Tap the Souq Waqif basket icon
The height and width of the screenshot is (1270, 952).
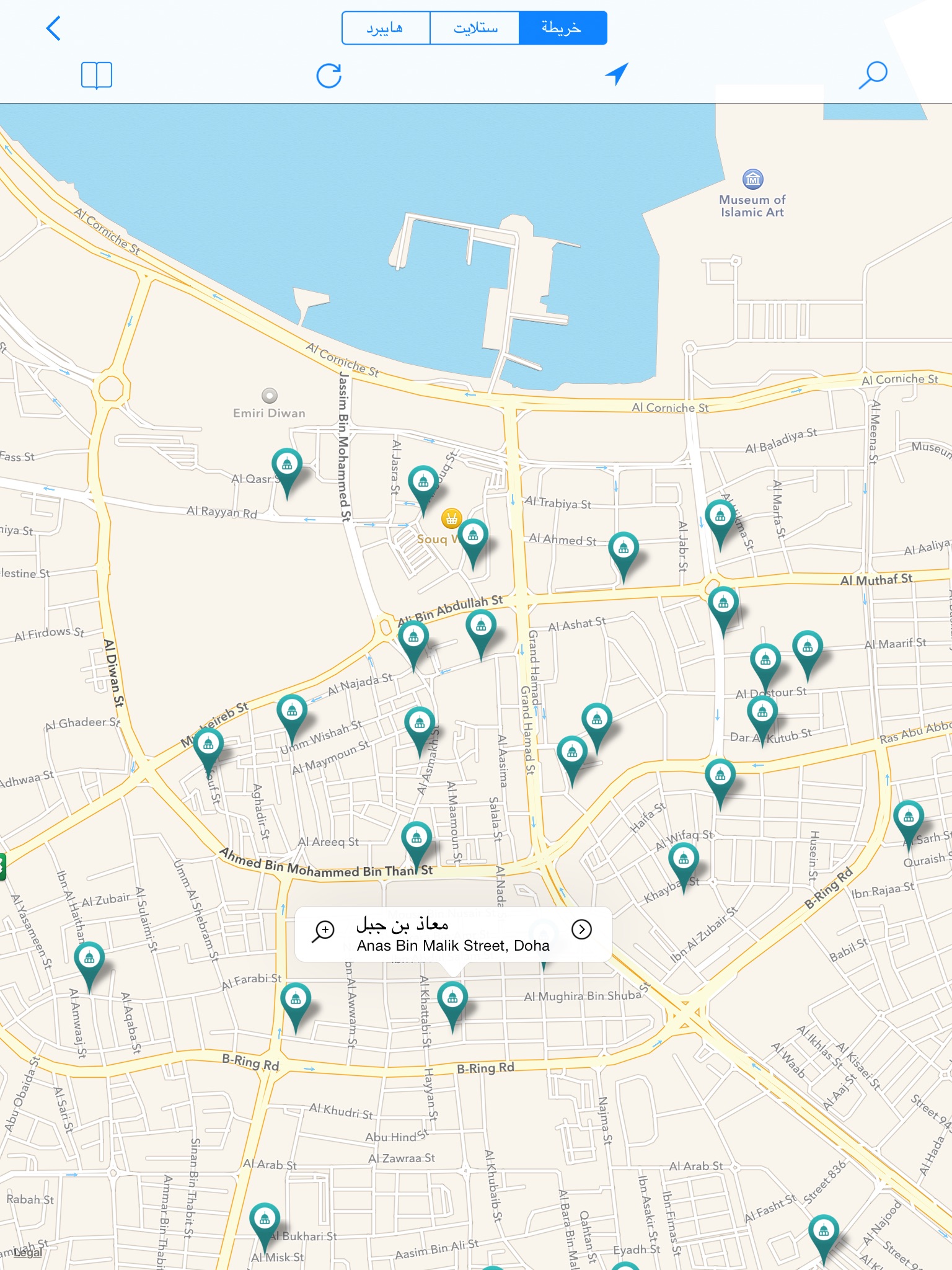pyautogui.click(x=451, y=518)
